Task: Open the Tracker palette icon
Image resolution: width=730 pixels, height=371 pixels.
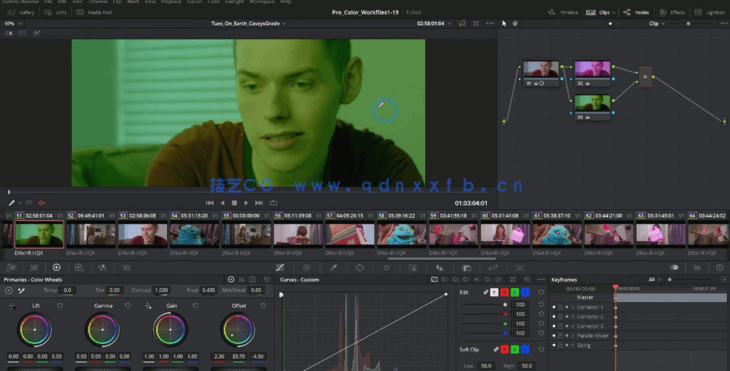Action: (x=386, y=268)
